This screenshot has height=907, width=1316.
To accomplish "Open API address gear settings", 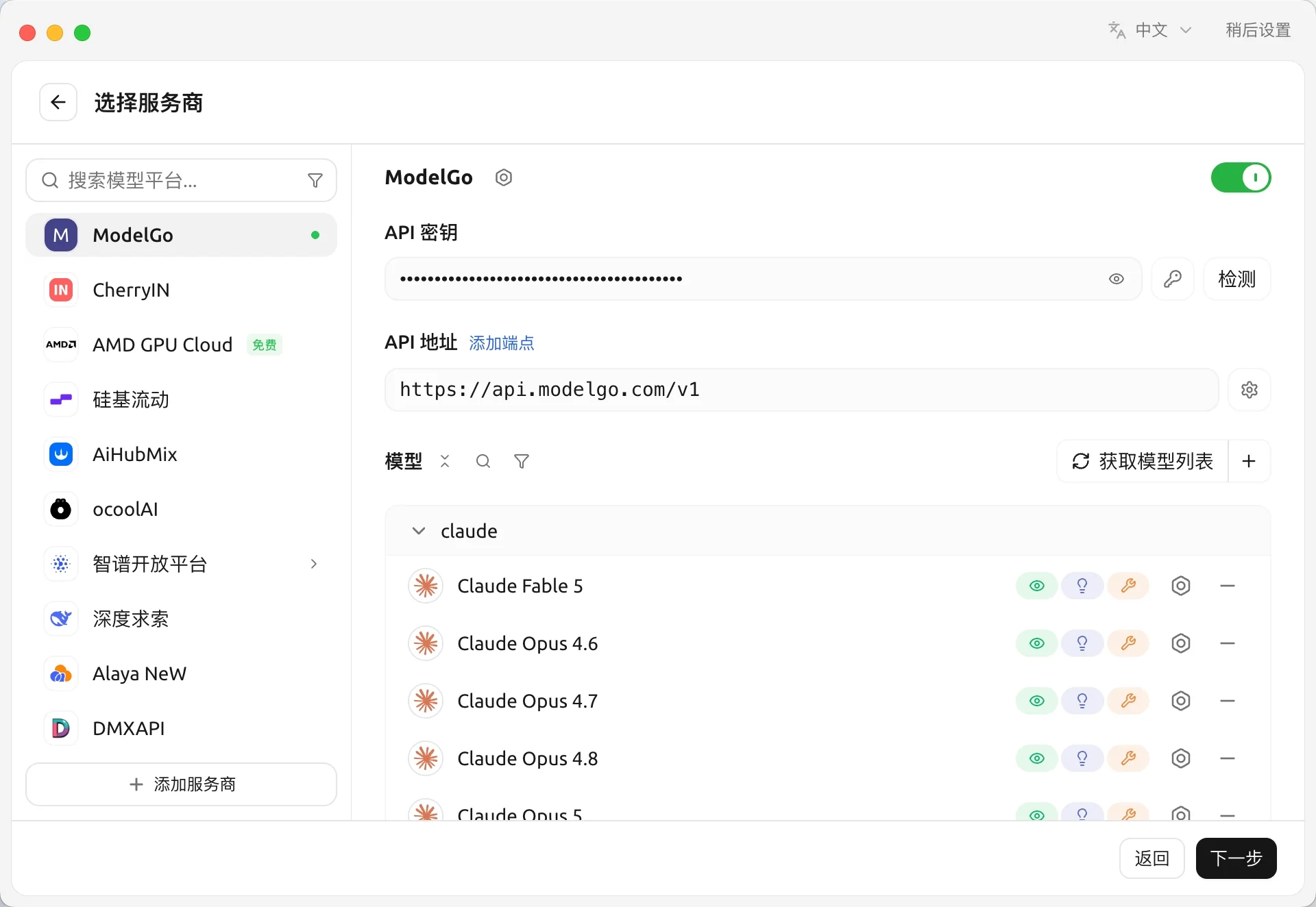I will 1250,390.
